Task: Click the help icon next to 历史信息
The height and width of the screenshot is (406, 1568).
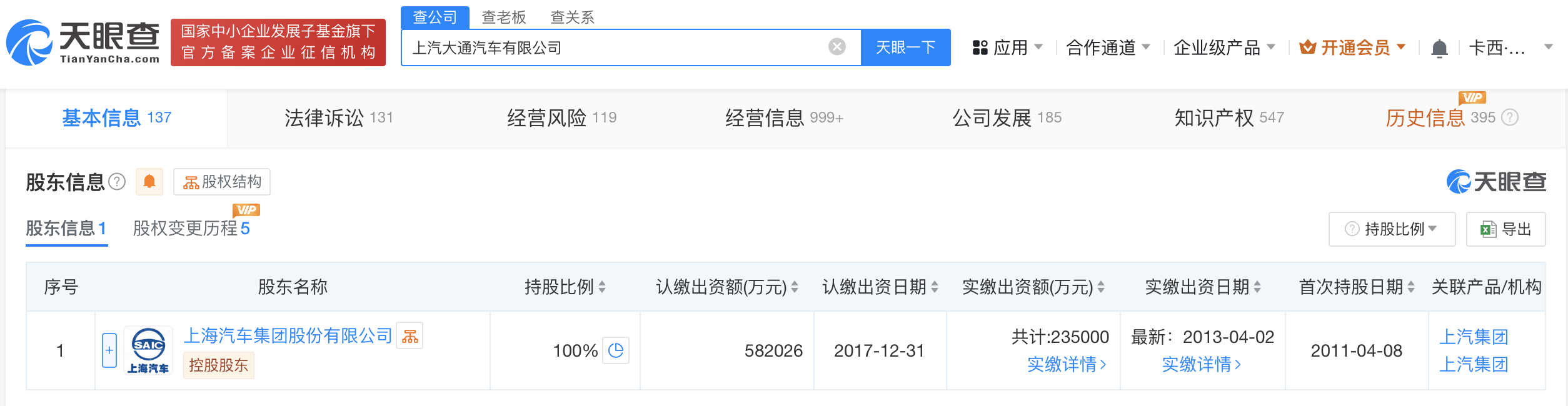Action: (1509, 117)
